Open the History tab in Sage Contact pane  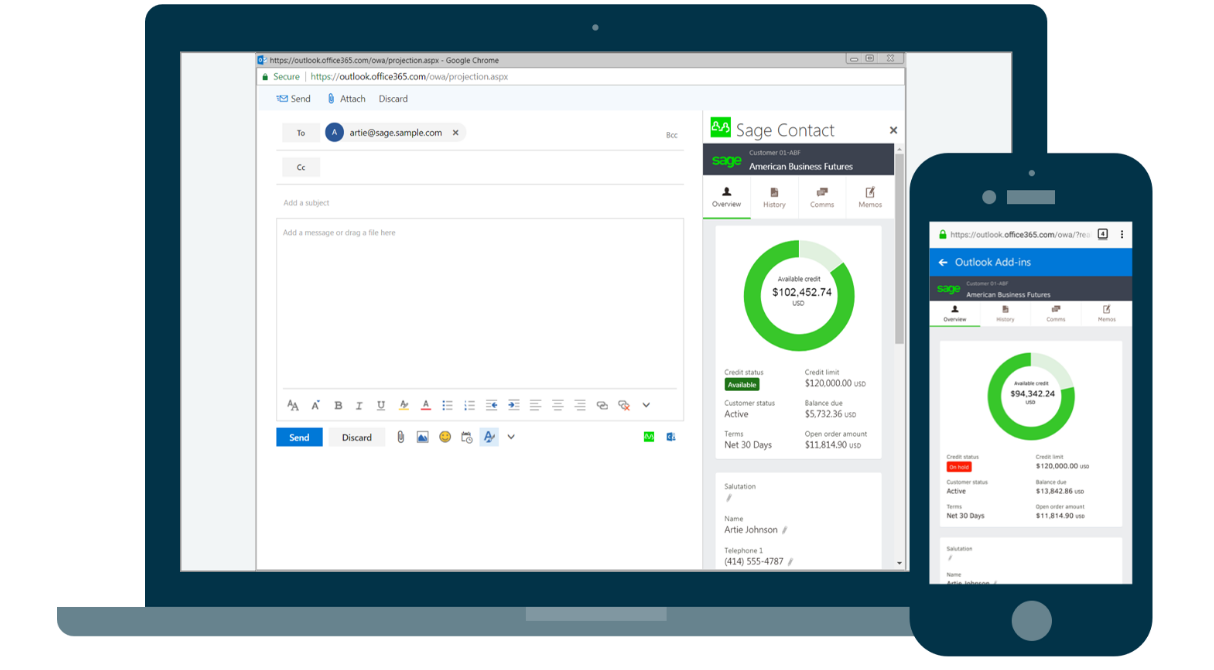tap(775, 196)
